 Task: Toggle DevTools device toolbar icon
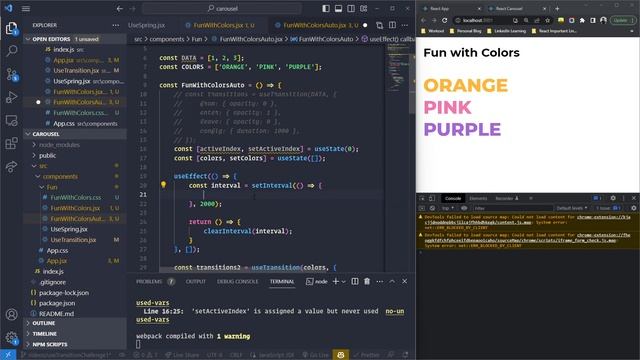432,198
